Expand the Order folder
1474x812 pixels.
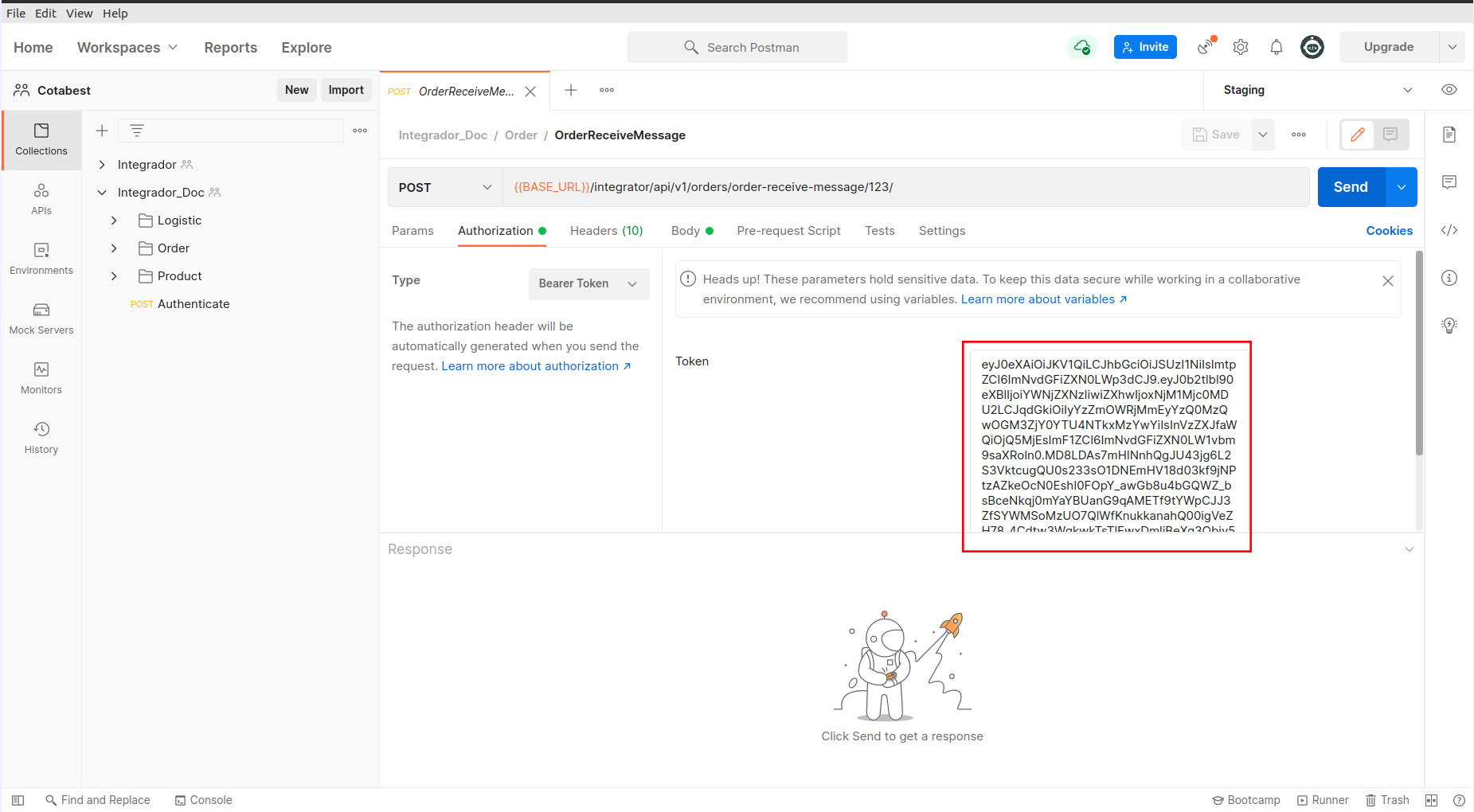(114, 248)
